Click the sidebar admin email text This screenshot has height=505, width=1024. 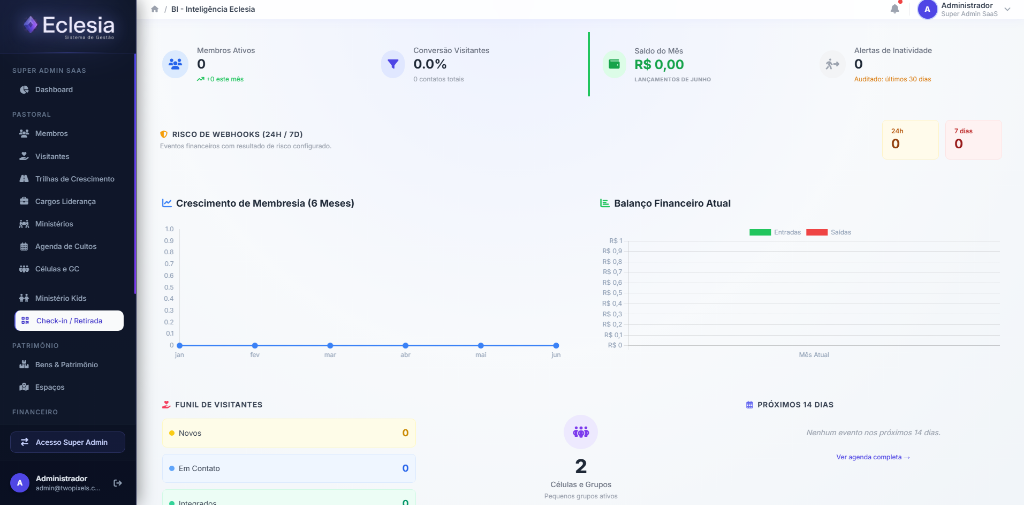tap(68, 488)
